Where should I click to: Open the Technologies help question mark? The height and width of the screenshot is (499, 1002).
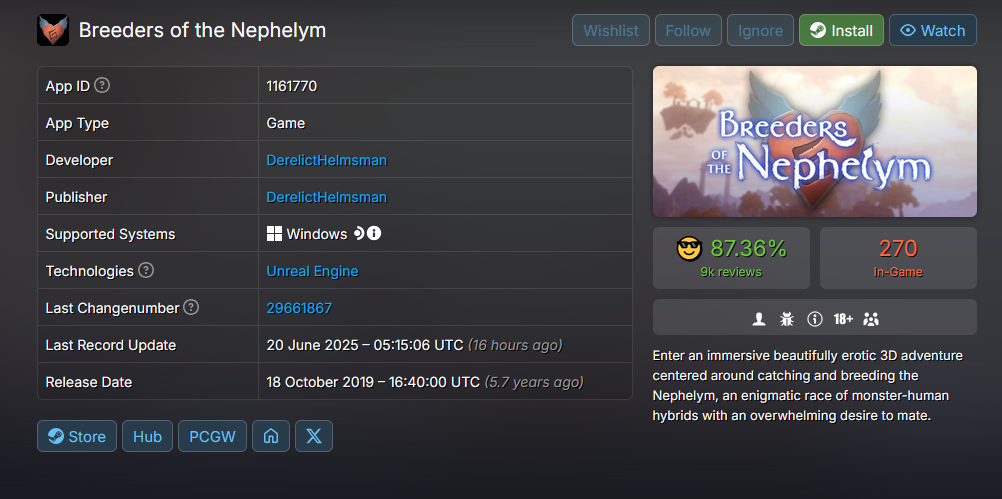pyautogui.click(x=146, y=270)
